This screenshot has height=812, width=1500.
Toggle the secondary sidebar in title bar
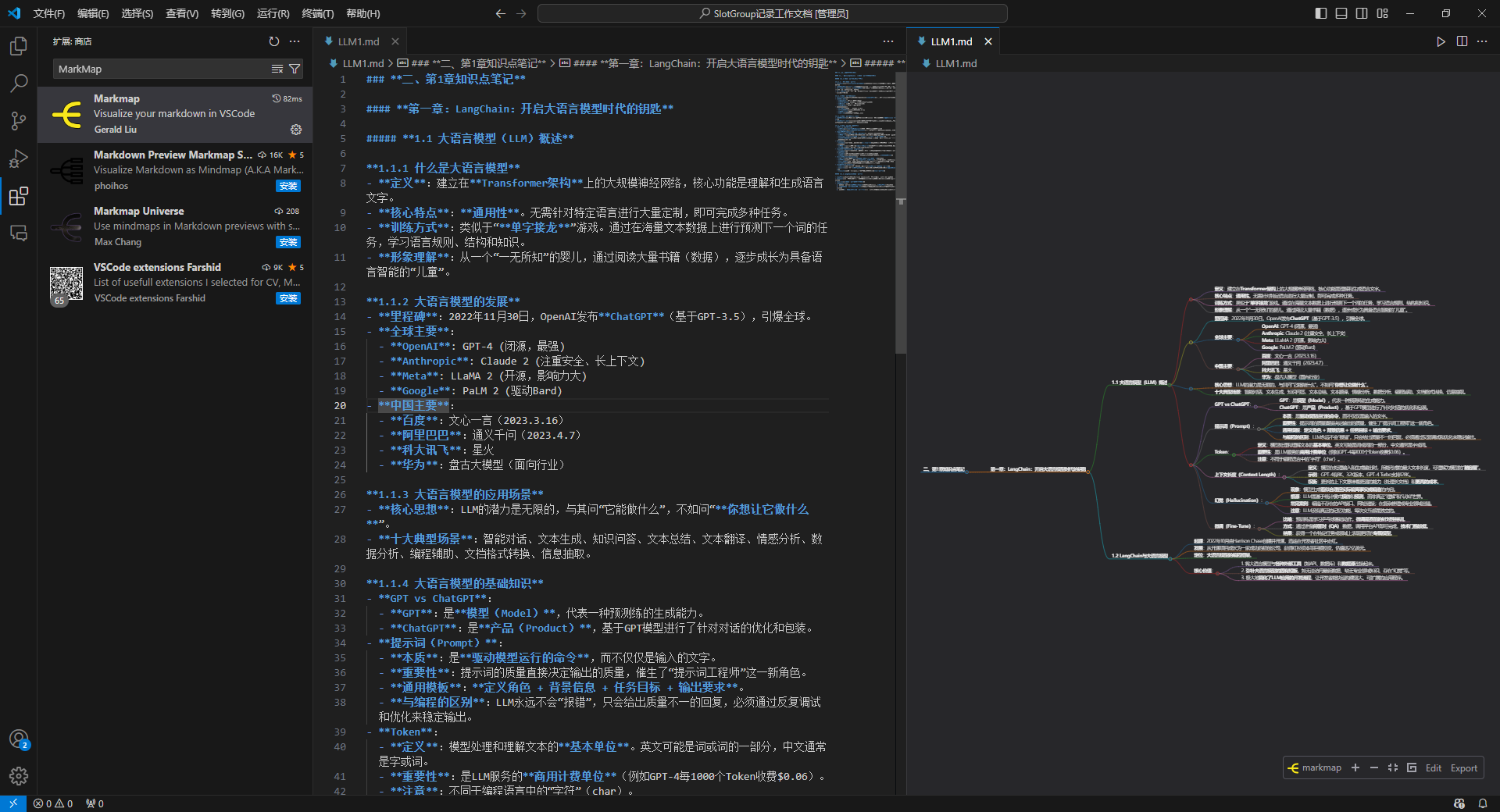pyautogui.click(x=1362, y=13)
